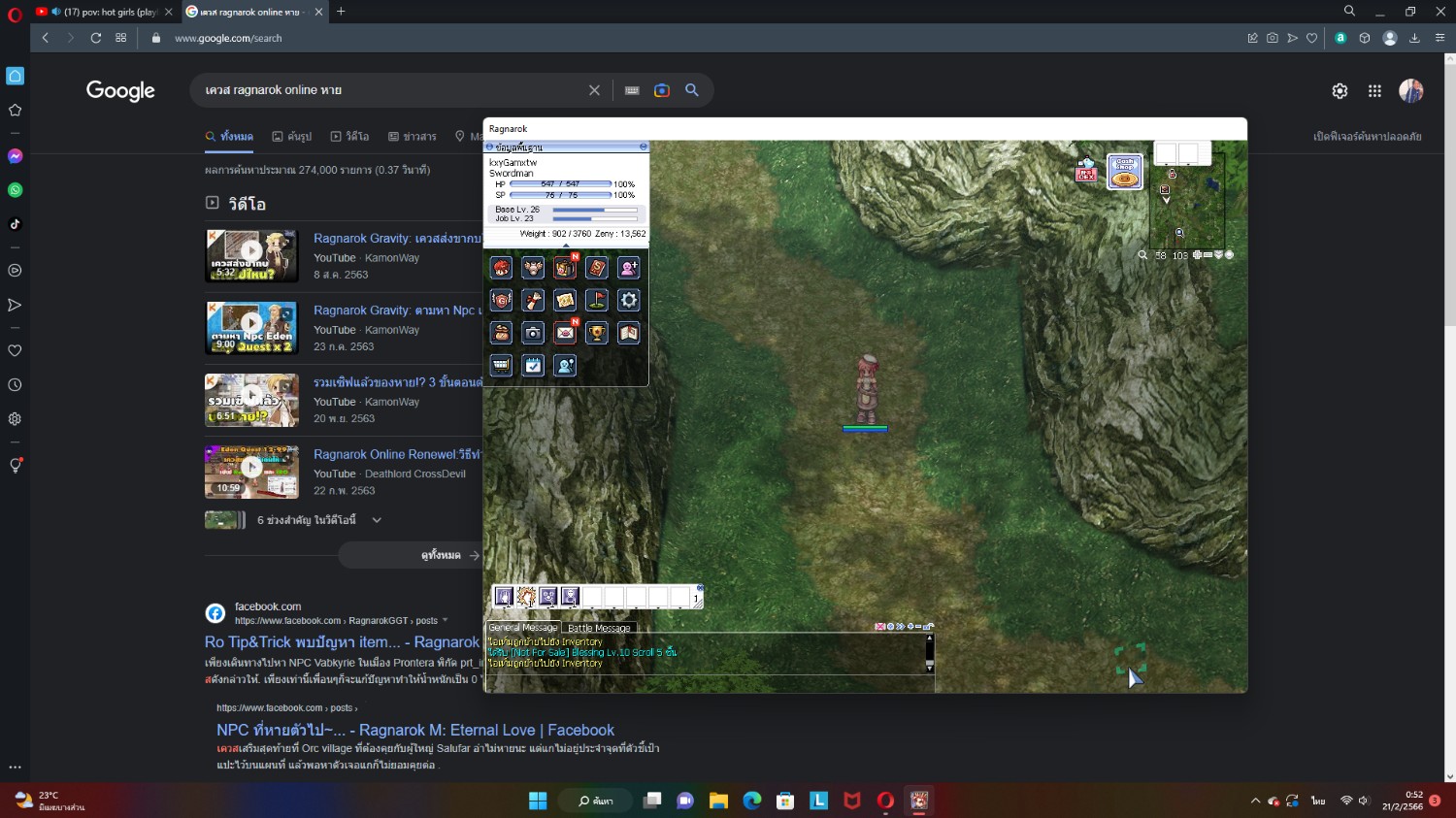Collapse the basic info panel with right round button
The height and width of the screenshot is (818, 1456).
643,147
